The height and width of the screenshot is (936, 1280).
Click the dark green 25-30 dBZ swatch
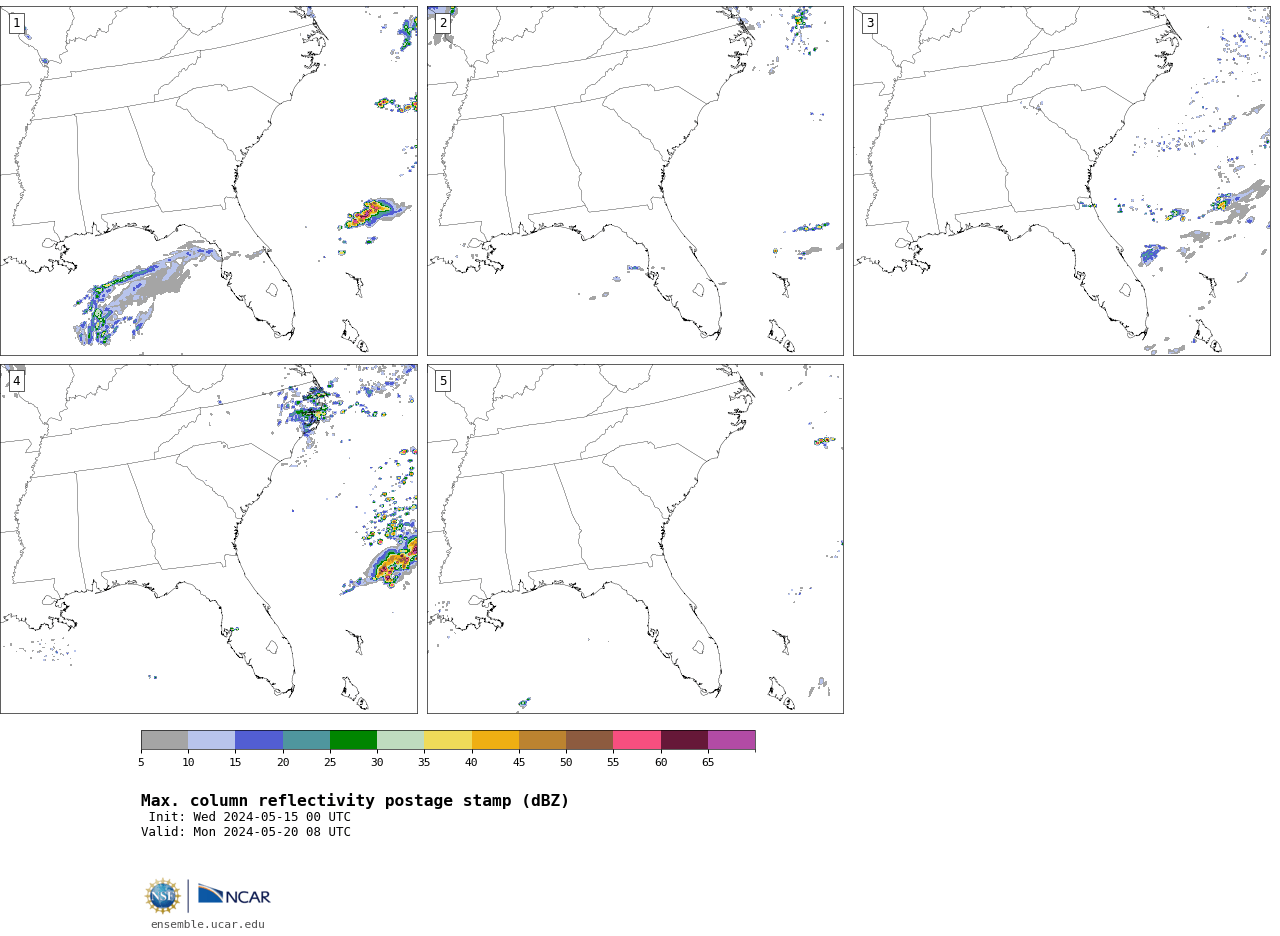pyautogui.click(x=353, y=740)
